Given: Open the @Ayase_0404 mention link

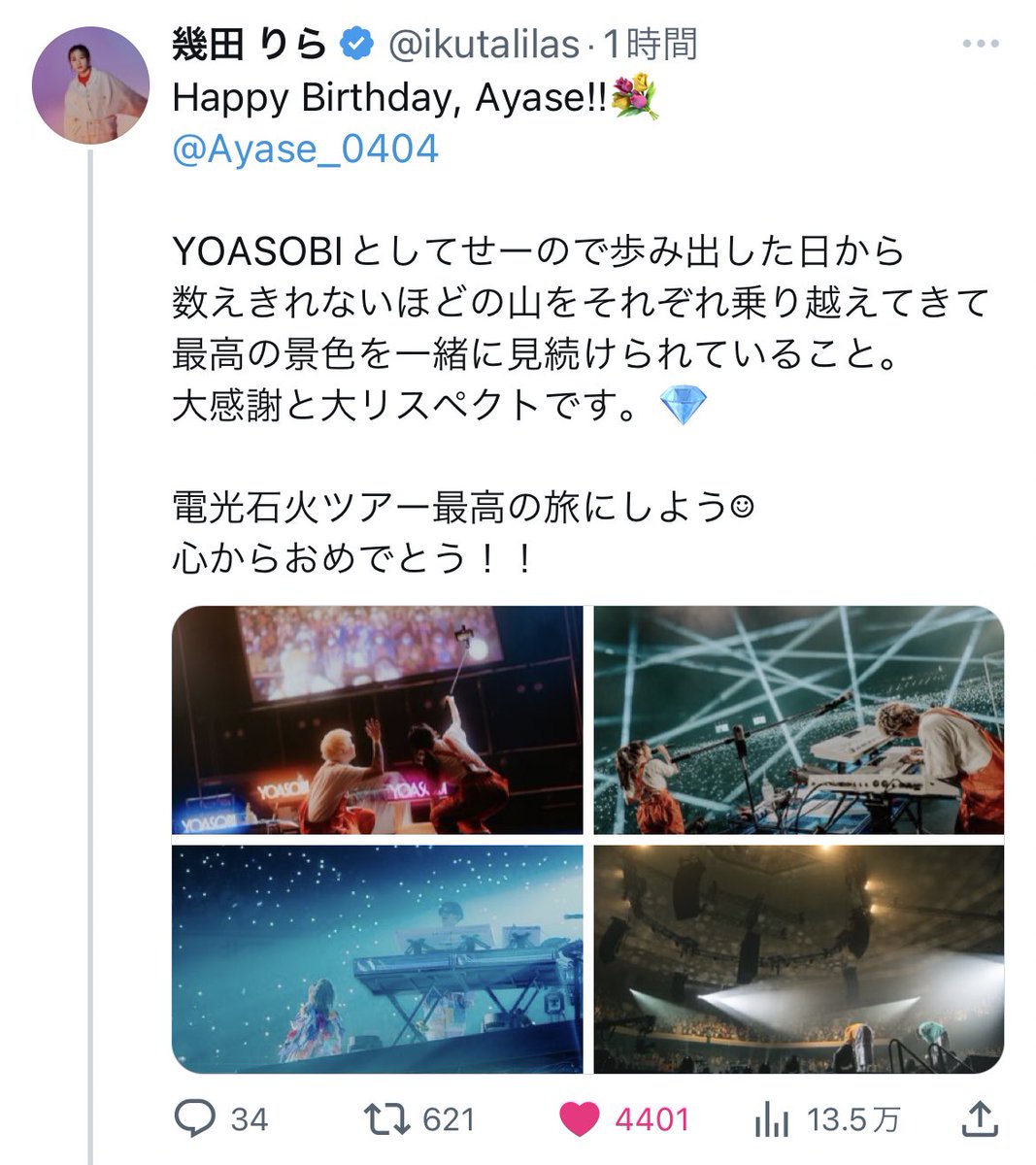Looking at the screenshot, I should (305, 150).
